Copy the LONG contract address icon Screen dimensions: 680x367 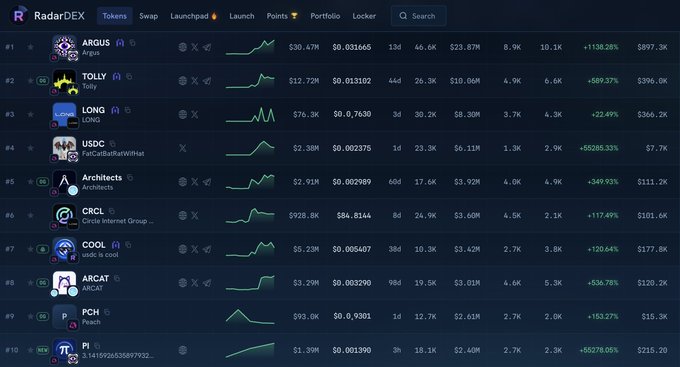click(x=128, y=110)
